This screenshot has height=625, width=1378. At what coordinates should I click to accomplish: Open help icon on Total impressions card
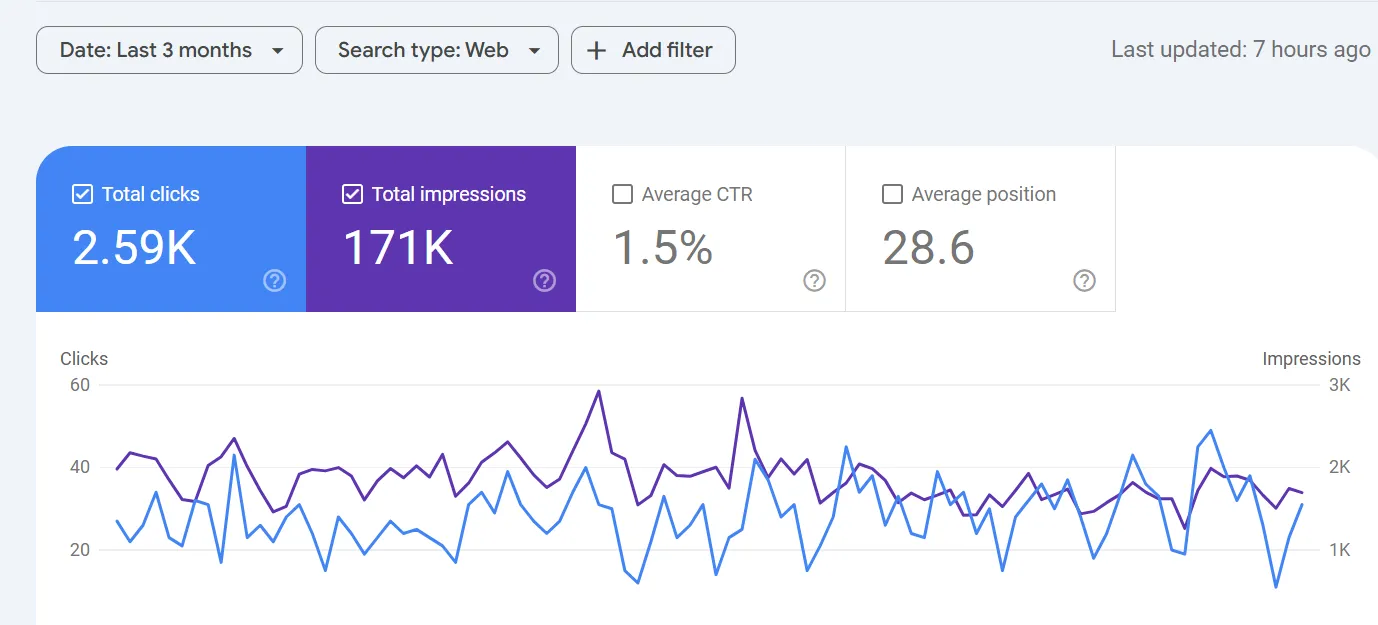(x=544, y=281)
